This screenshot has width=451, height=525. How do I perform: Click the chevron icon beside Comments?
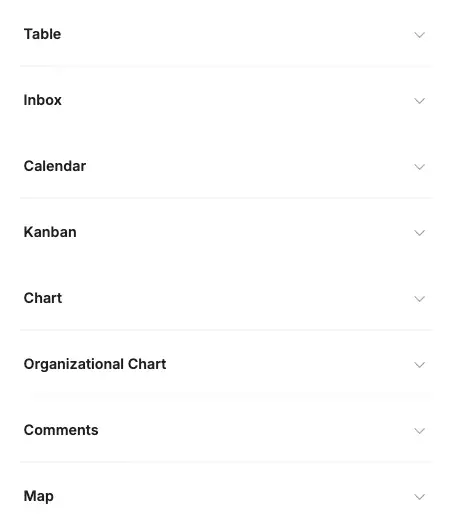420,430
